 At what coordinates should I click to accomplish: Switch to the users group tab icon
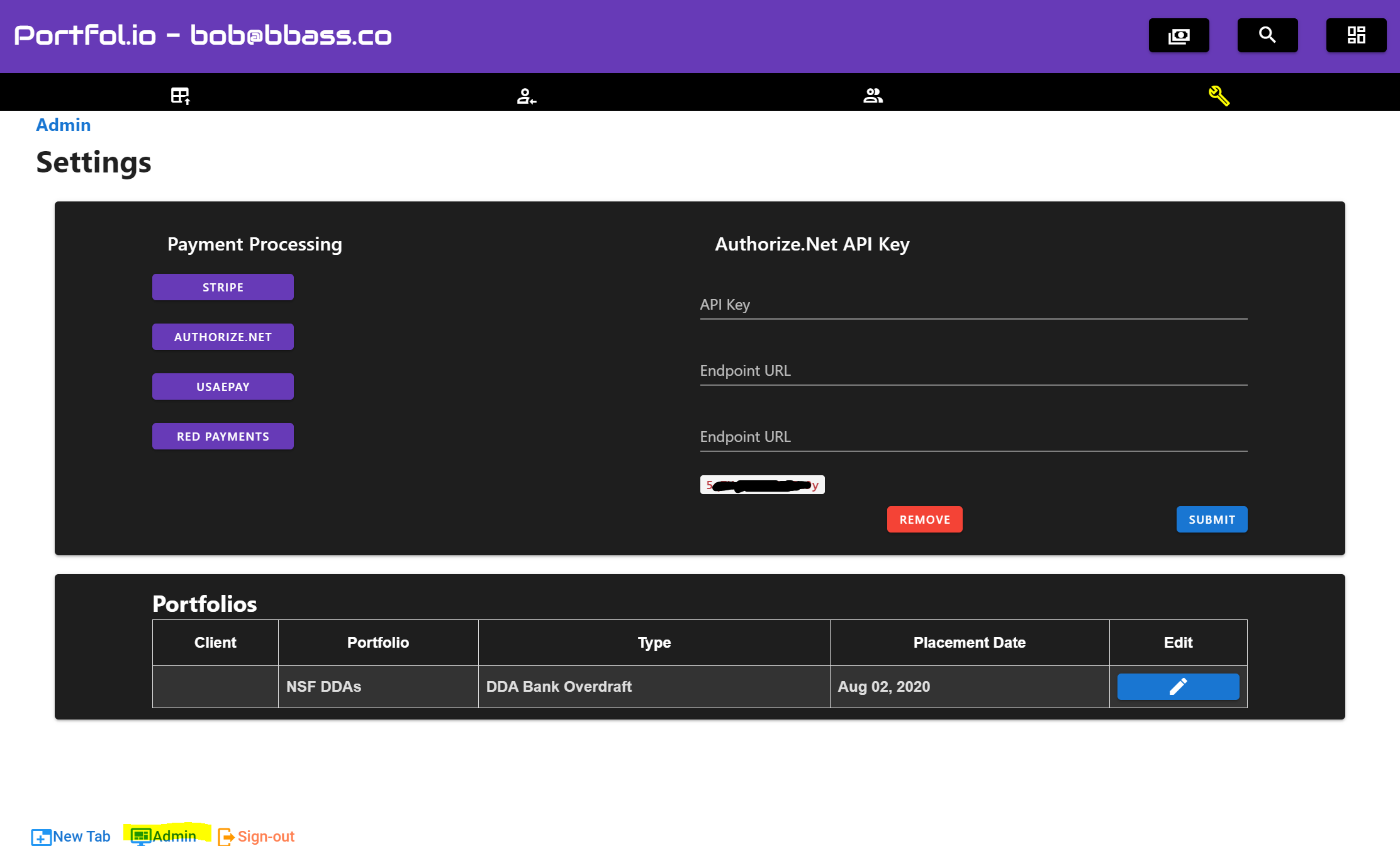coord(873,96)
